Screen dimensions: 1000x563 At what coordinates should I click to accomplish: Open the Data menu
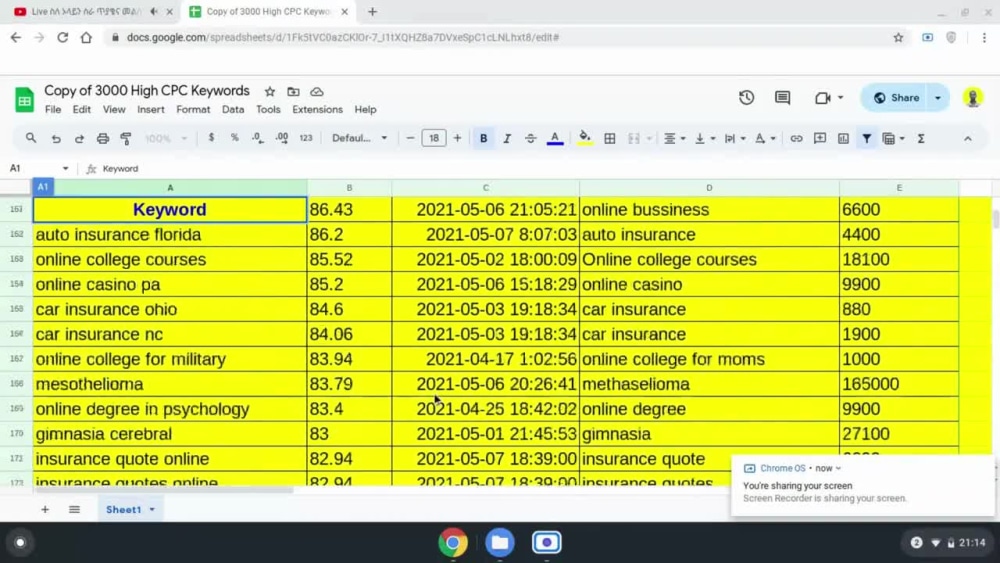coord(233,110)
